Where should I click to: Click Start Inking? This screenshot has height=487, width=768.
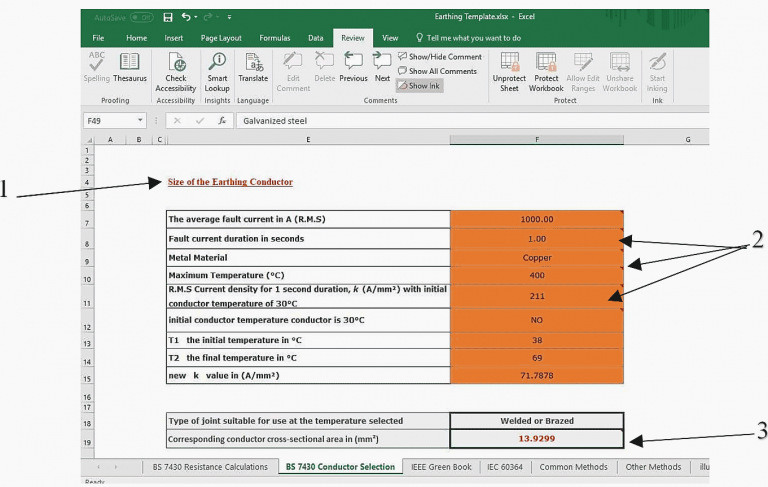click(x=657, y=72)
